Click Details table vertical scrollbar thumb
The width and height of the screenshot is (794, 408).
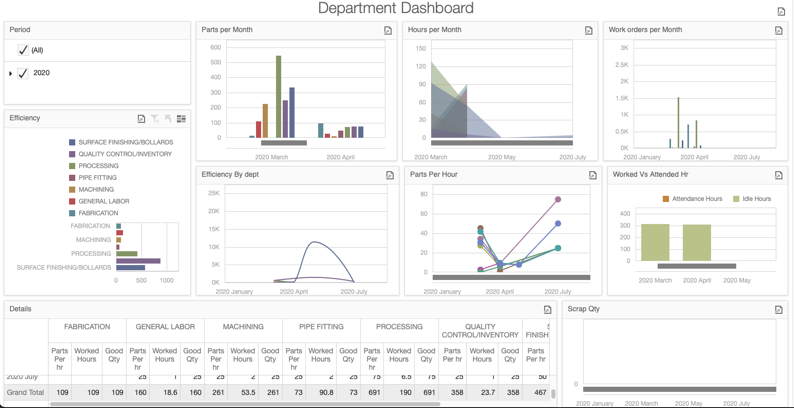click(553, 394)
